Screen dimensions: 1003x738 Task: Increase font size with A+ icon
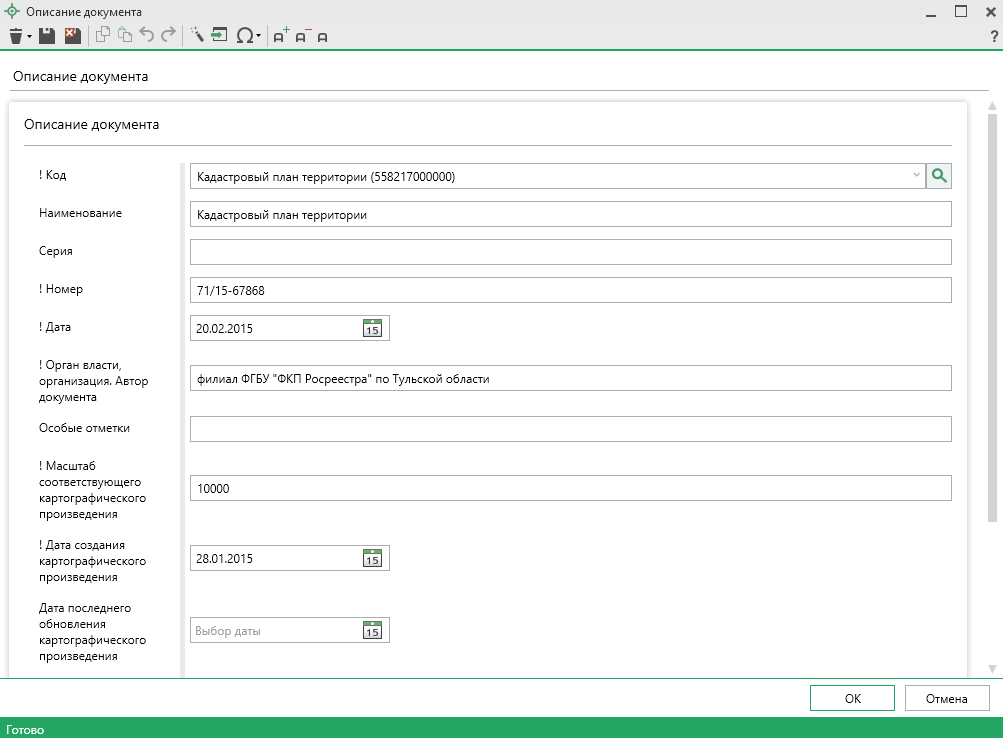280,36
